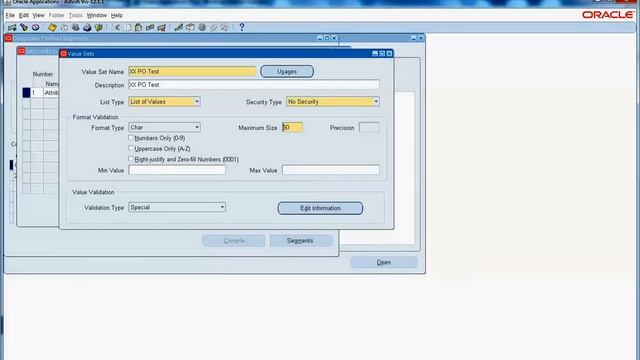640x360 pixels.
Task: Close the Value Sets window
Action: pos(389,53)
